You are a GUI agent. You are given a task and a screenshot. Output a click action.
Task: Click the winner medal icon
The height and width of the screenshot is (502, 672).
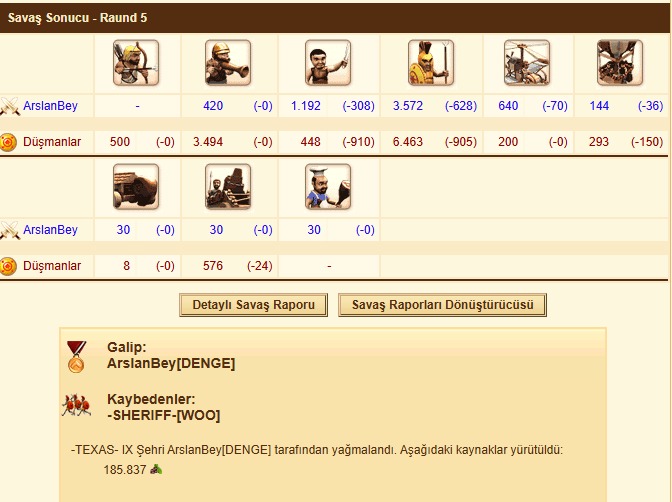tap(76, 357)
